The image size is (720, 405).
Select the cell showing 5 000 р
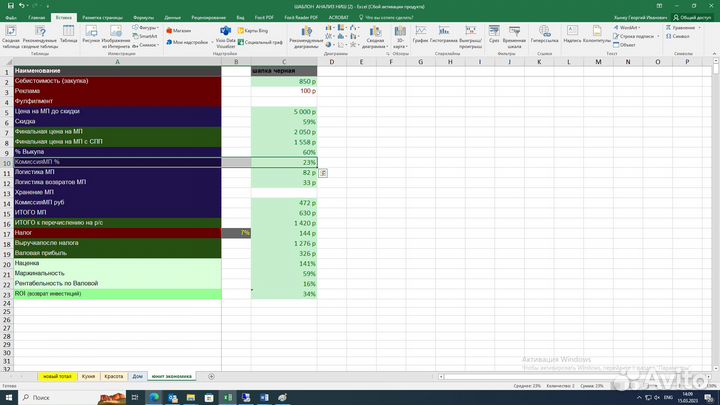284,111
